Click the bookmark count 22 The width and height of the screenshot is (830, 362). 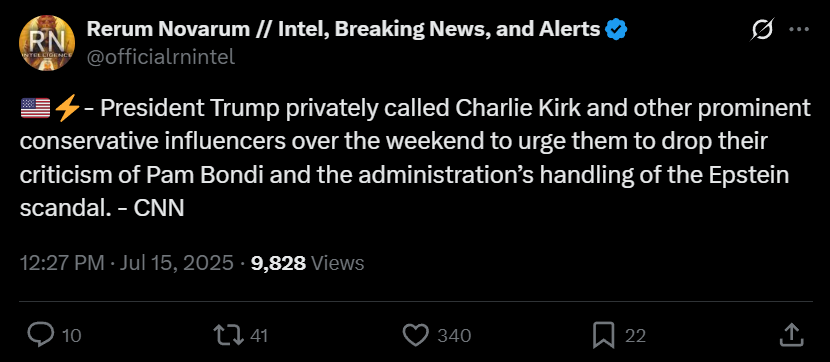(x=635, y=336)
